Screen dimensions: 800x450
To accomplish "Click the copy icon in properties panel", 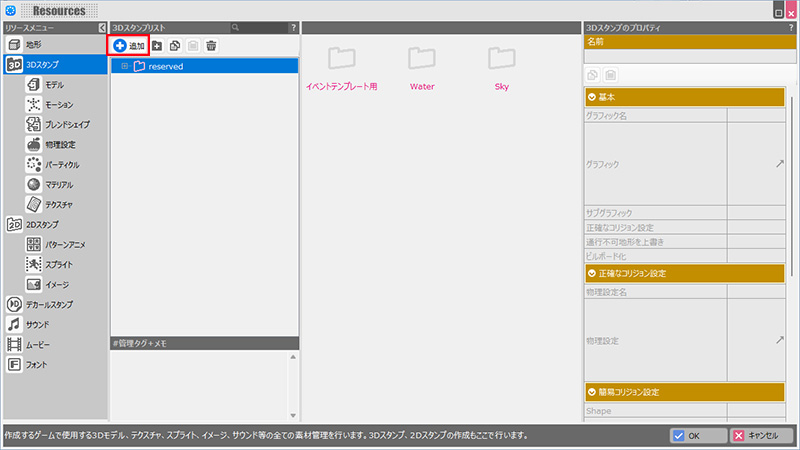I will tap(592, 76).
